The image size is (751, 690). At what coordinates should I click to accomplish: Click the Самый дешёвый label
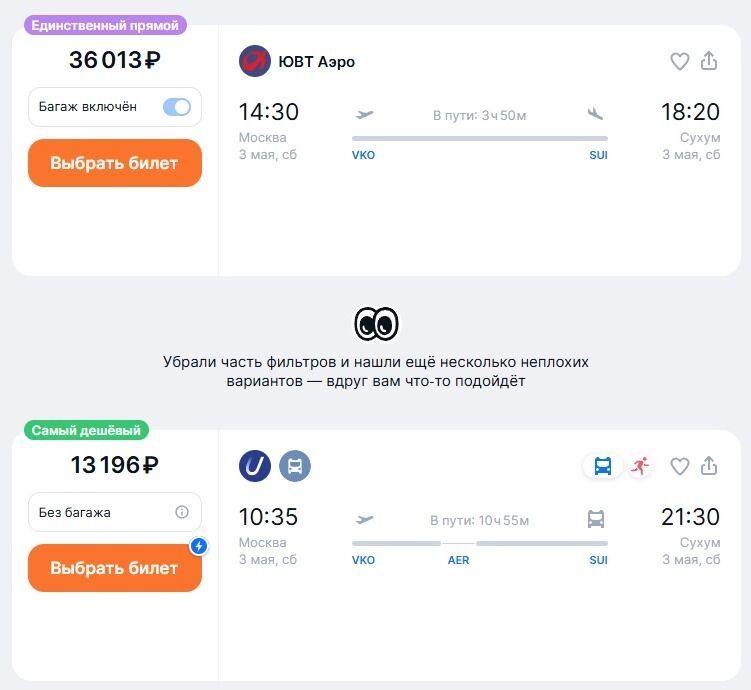[88, 430]
